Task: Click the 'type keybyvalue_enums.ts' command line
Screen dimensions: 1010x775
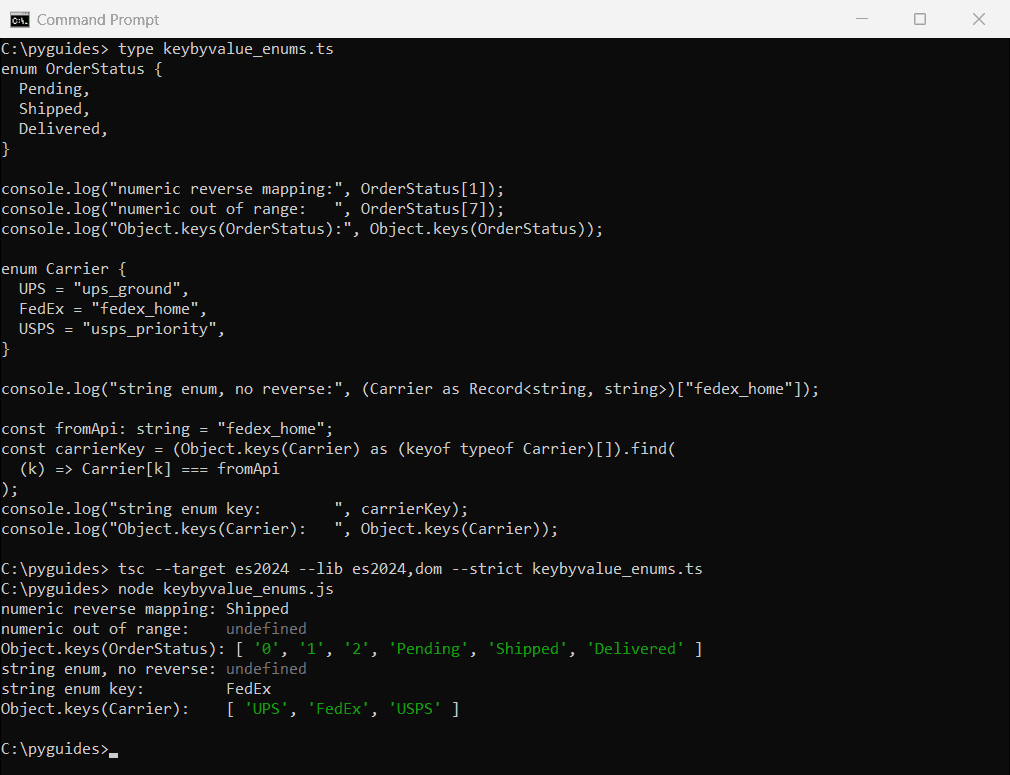Action: [x=167, y=49]
